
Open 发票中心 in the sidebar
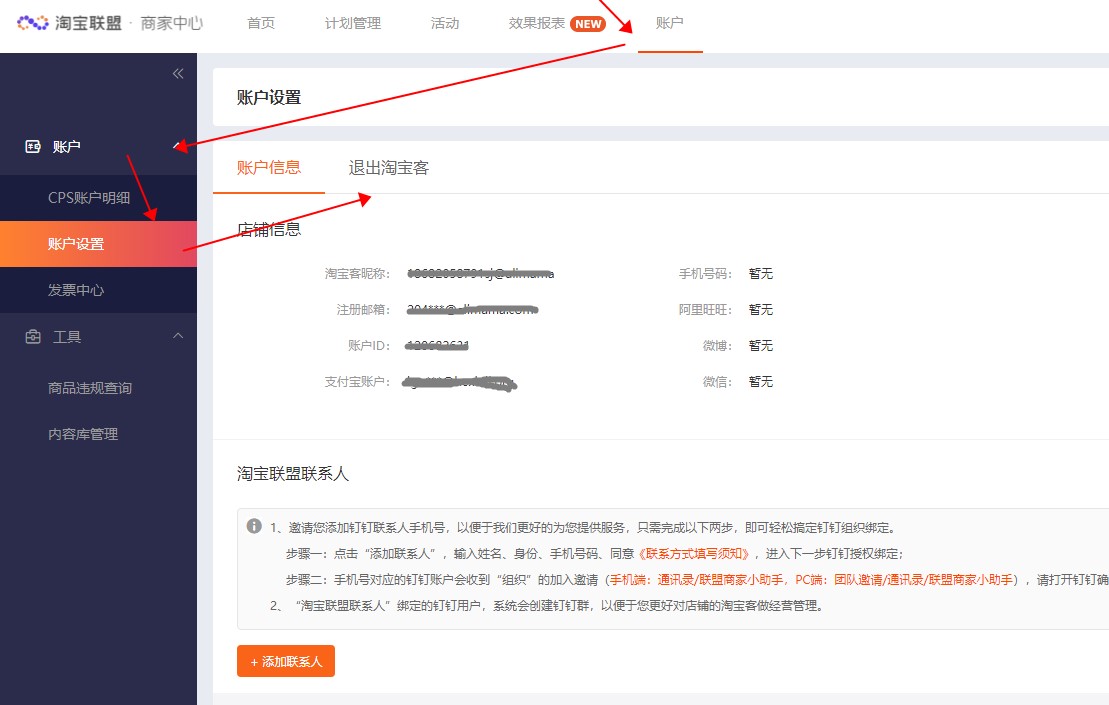(76, 290)
